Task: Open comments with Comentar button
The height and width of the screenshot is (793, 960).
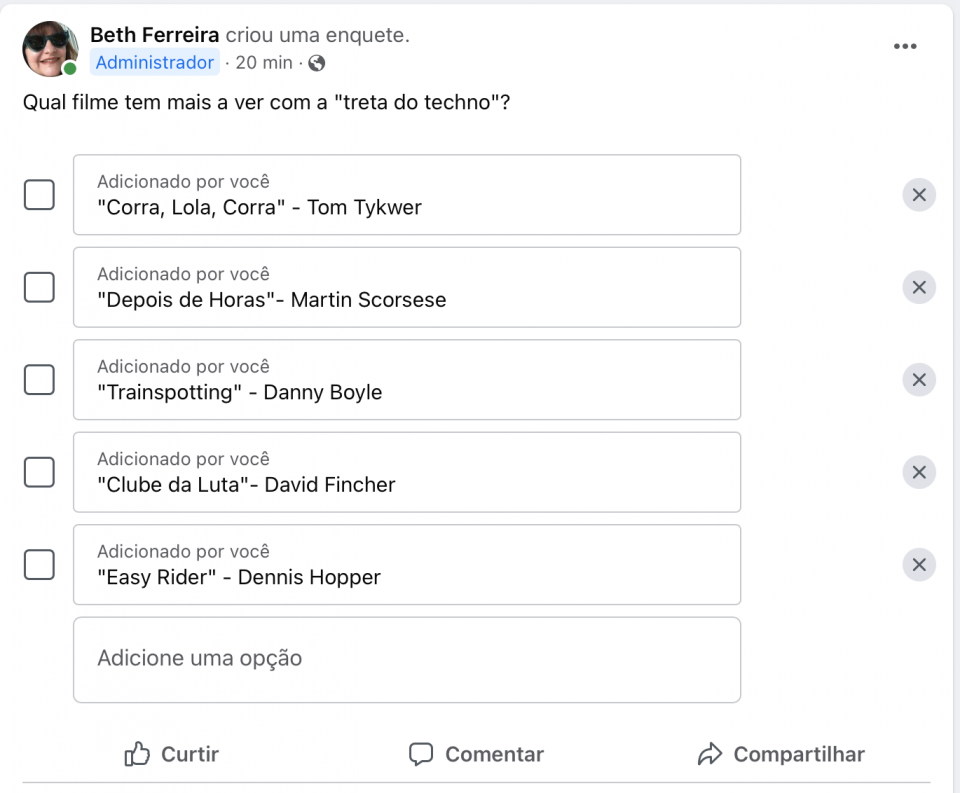Action: [476, 754]
